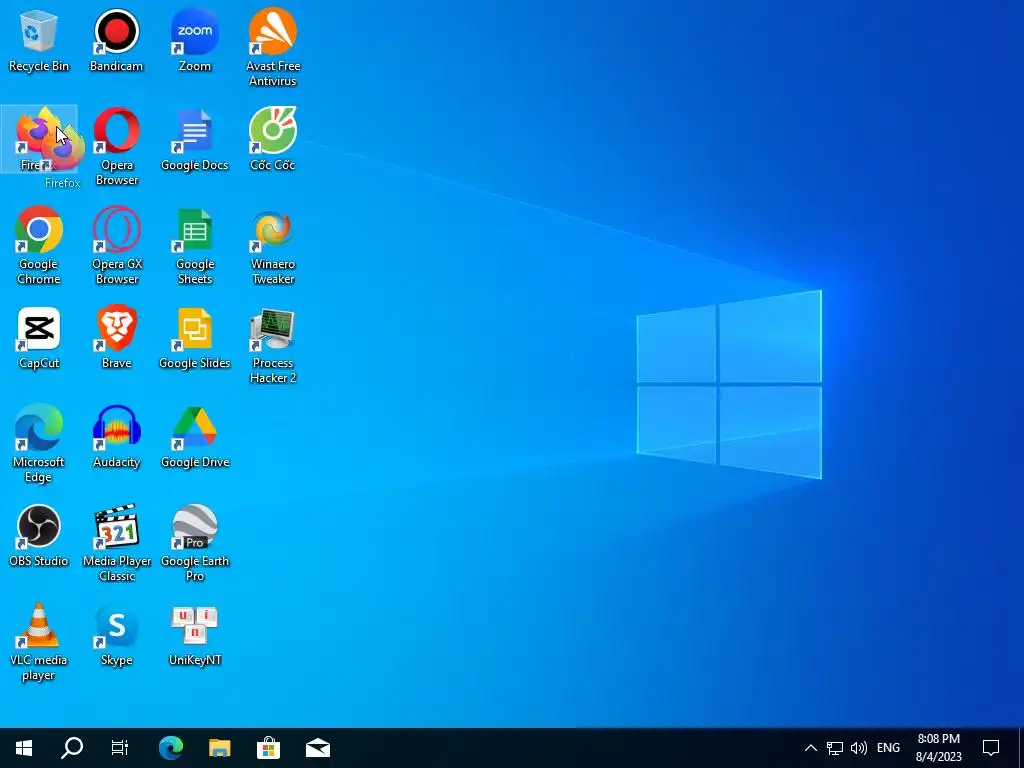Open the Action Center notifications
The image size is (1024, 768).
(x=991, y=748)
